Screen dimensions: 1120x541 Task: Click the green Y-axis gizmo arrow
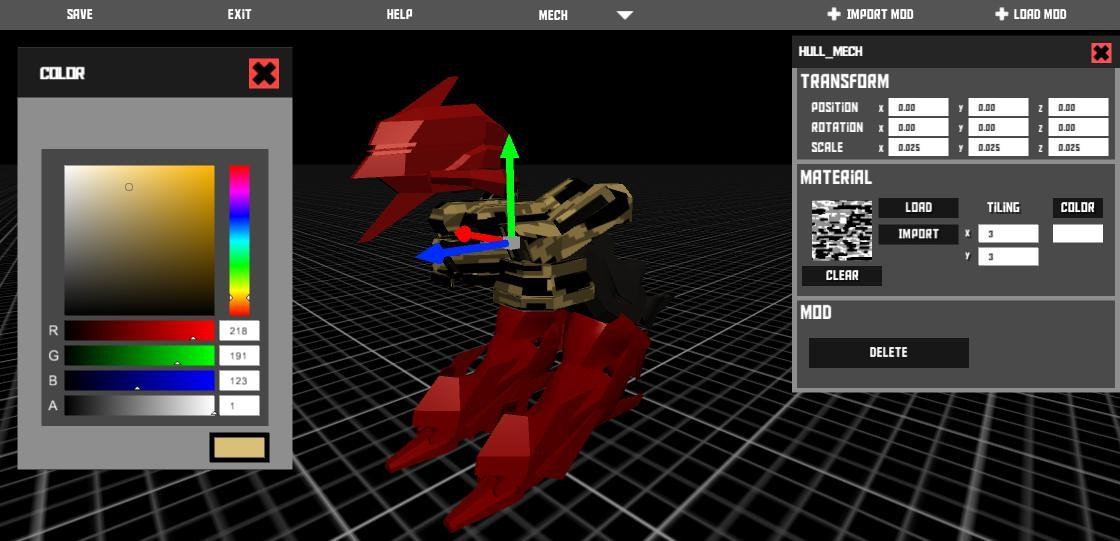click(509, 148)
